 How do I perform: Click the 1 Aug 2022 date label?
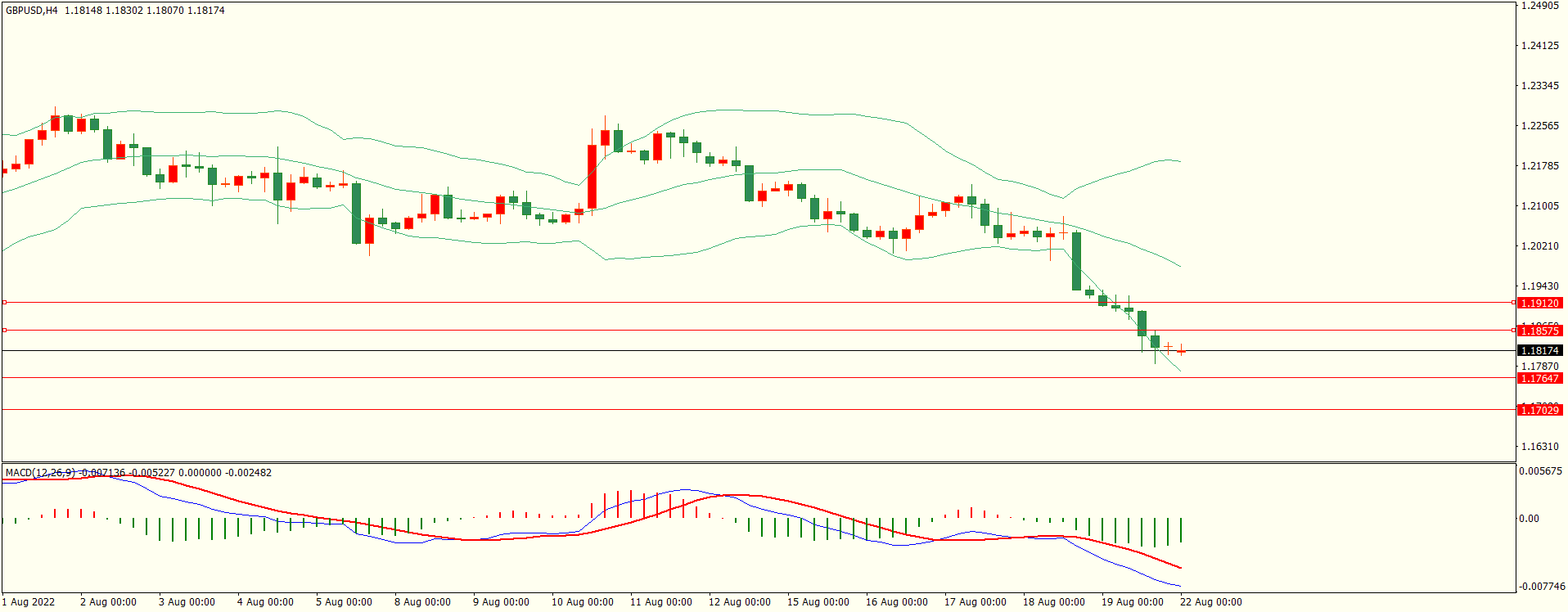coord(29,602)
